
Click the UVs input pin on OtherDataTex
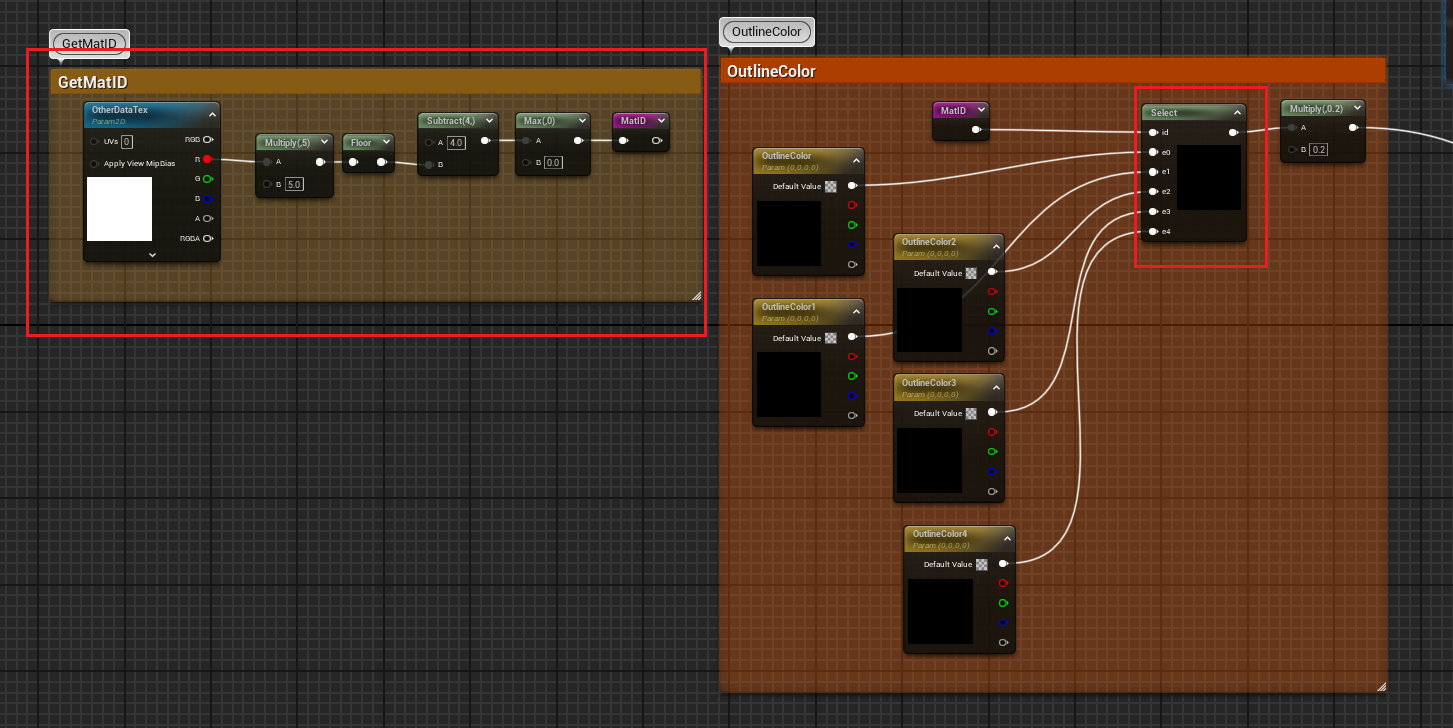tap(95, 142)
